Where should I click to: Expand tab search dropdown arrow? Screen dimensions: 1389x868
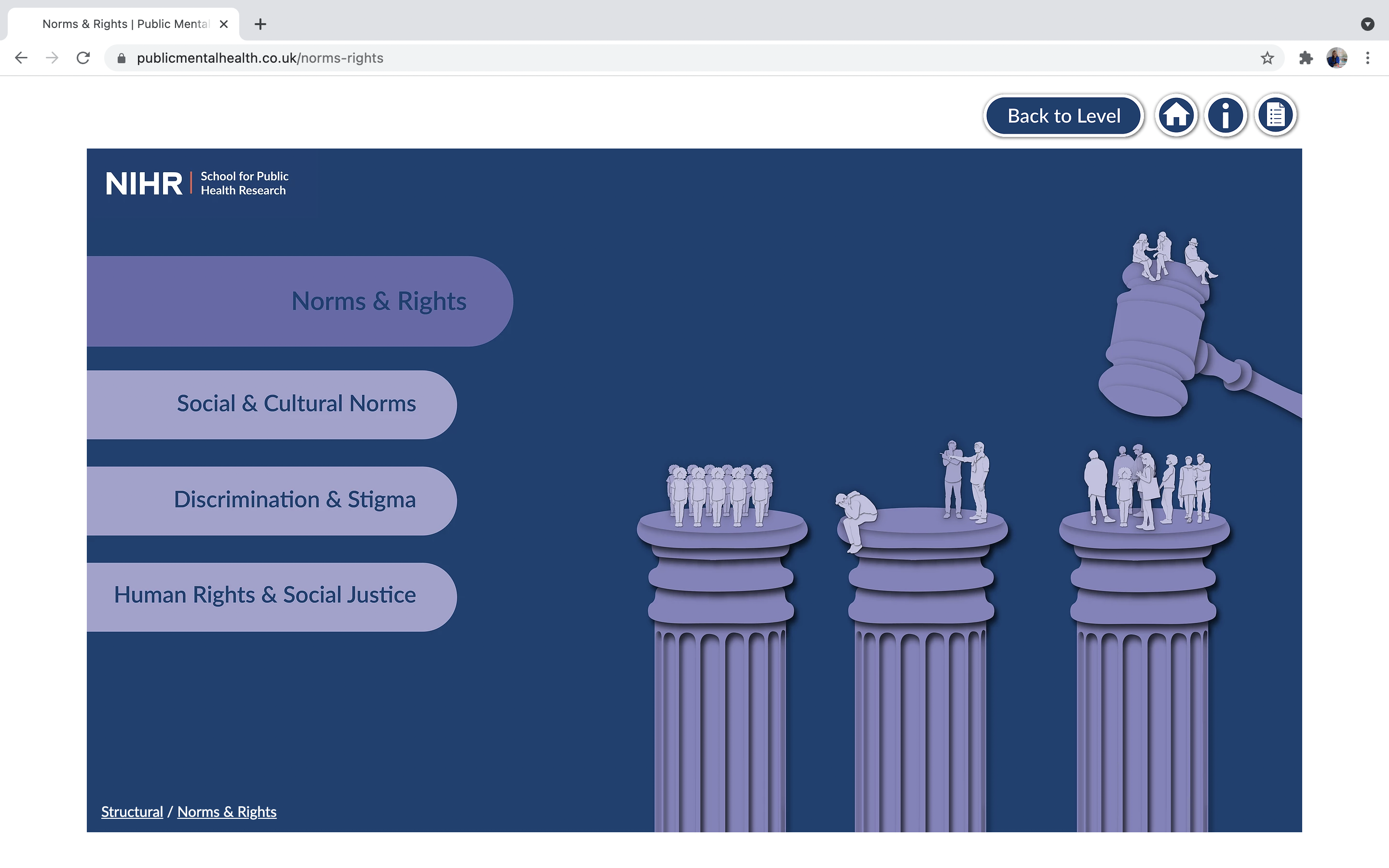click(x=1367, y=24)
